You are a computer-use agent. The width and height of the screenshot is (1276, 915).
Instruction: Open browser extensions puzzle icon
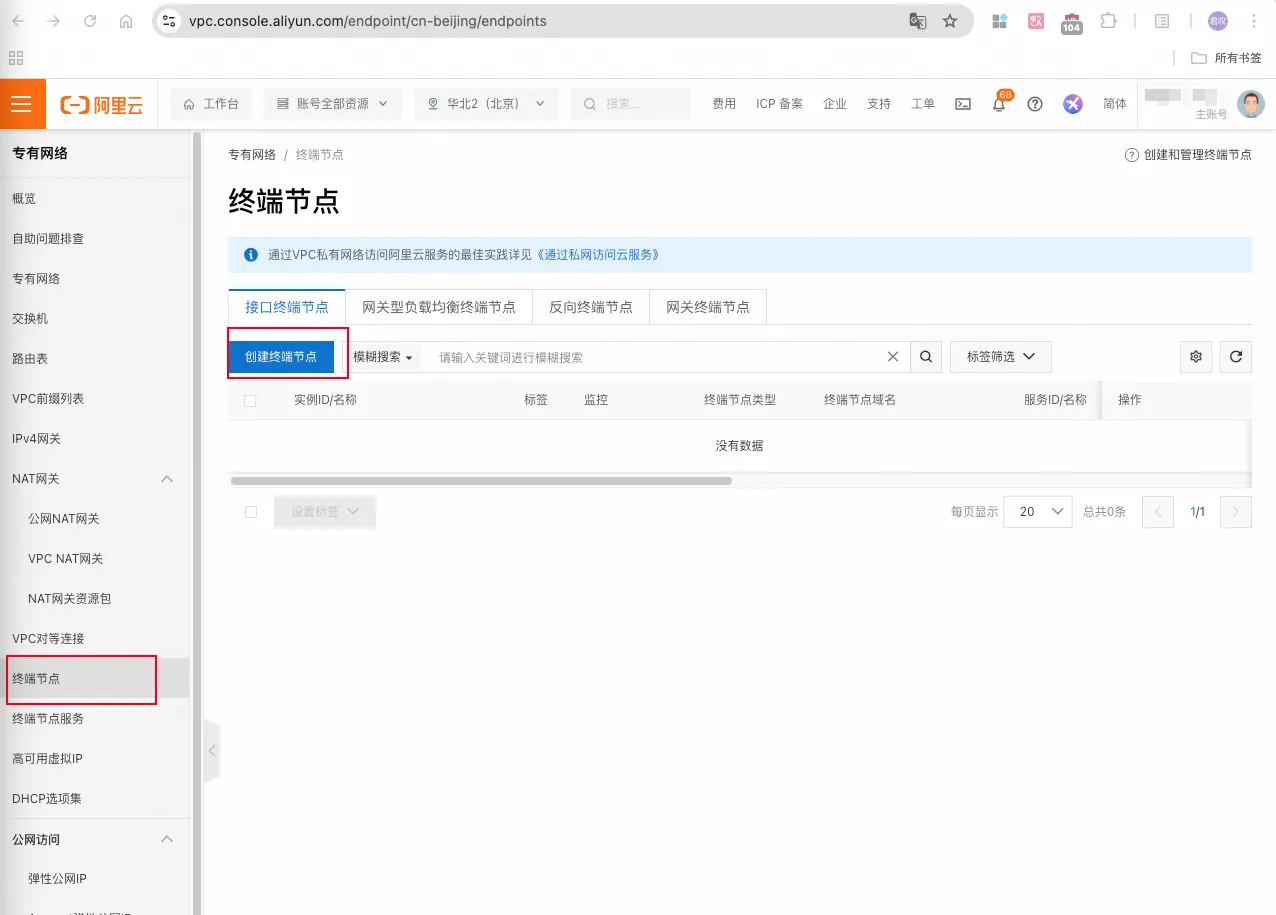tap(1108, 21)
